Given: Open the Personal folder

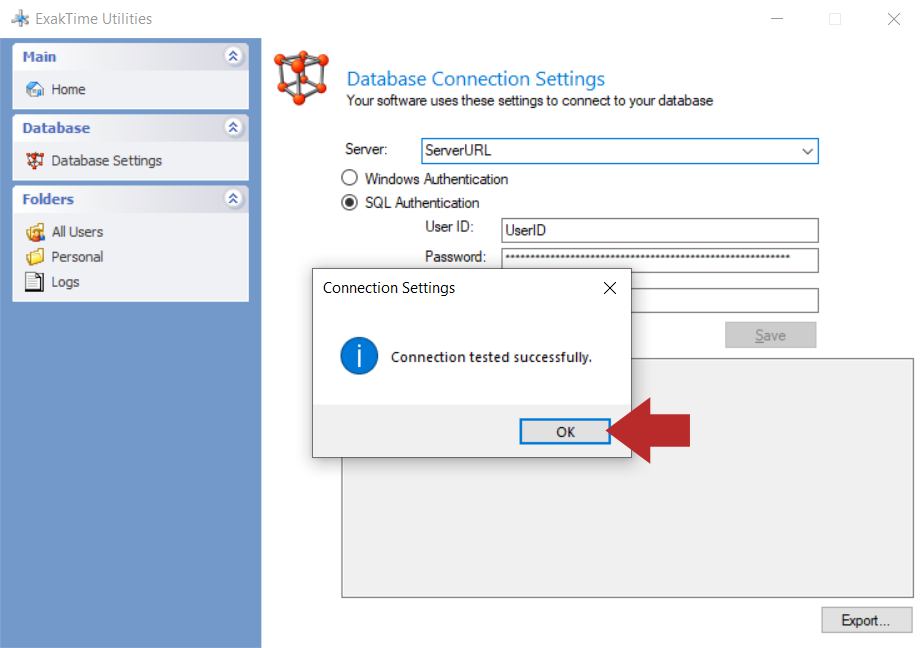Looking at the screenshot, I should coord(77,257).
